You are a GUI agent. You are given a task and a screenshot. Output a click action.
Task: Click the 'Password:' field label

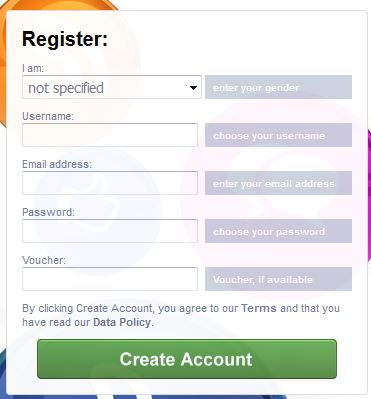pyautogui.click(x=48, y=212)
